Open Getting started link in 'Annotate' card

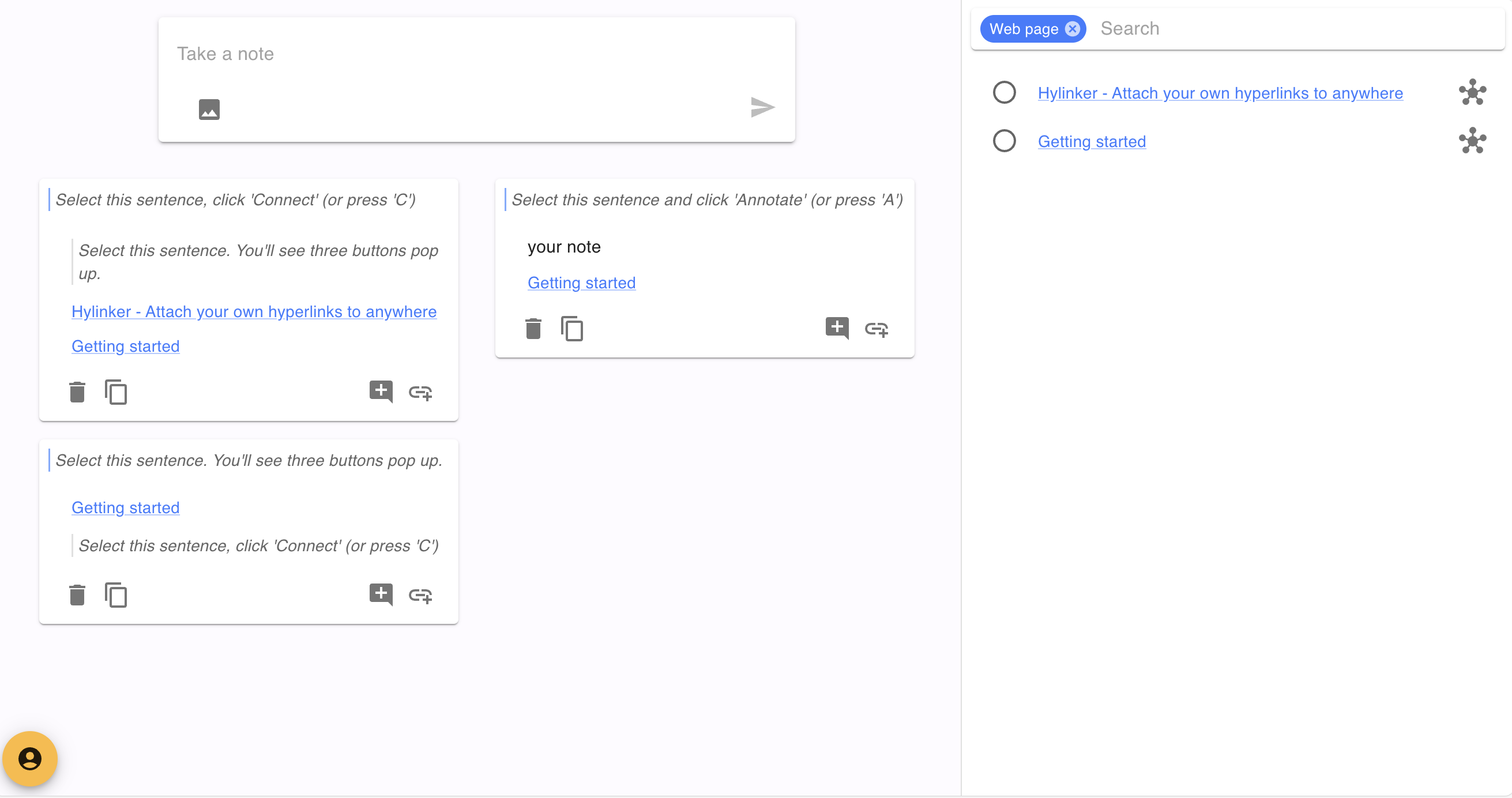click(582, 283)
